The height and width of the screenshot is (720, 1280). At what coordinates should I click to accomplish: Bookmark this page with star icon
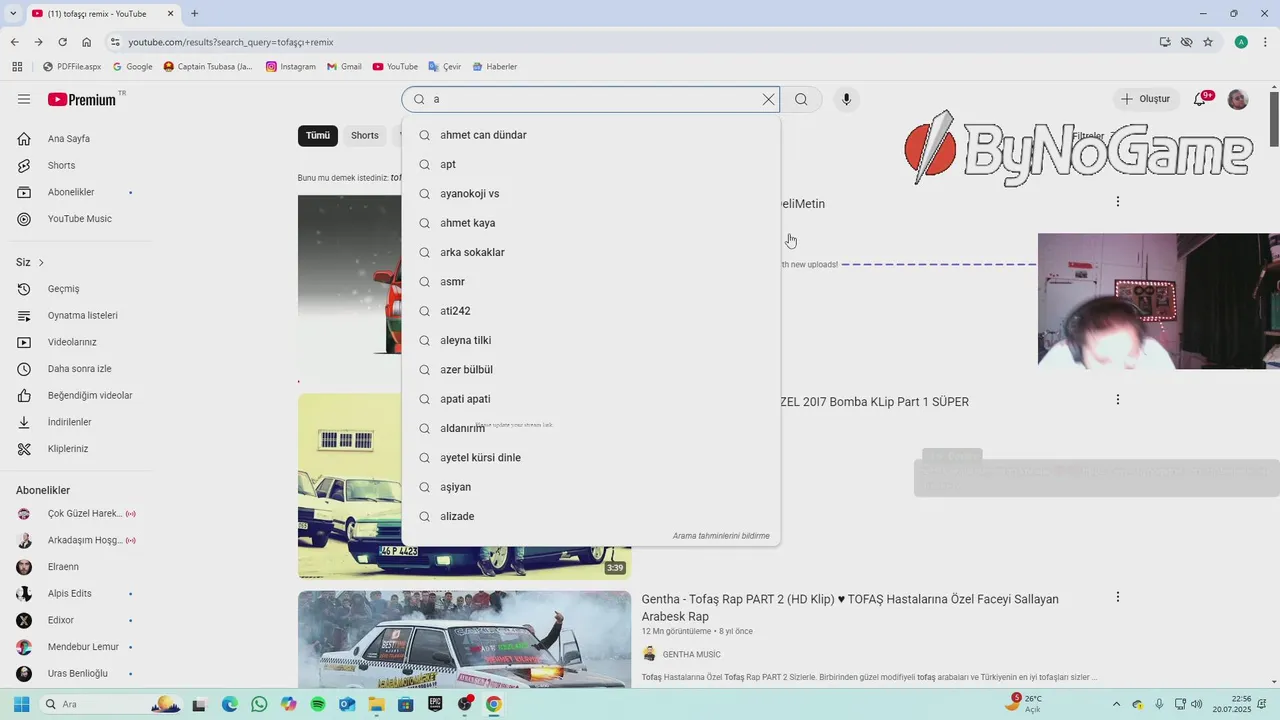pos(1208,42)
